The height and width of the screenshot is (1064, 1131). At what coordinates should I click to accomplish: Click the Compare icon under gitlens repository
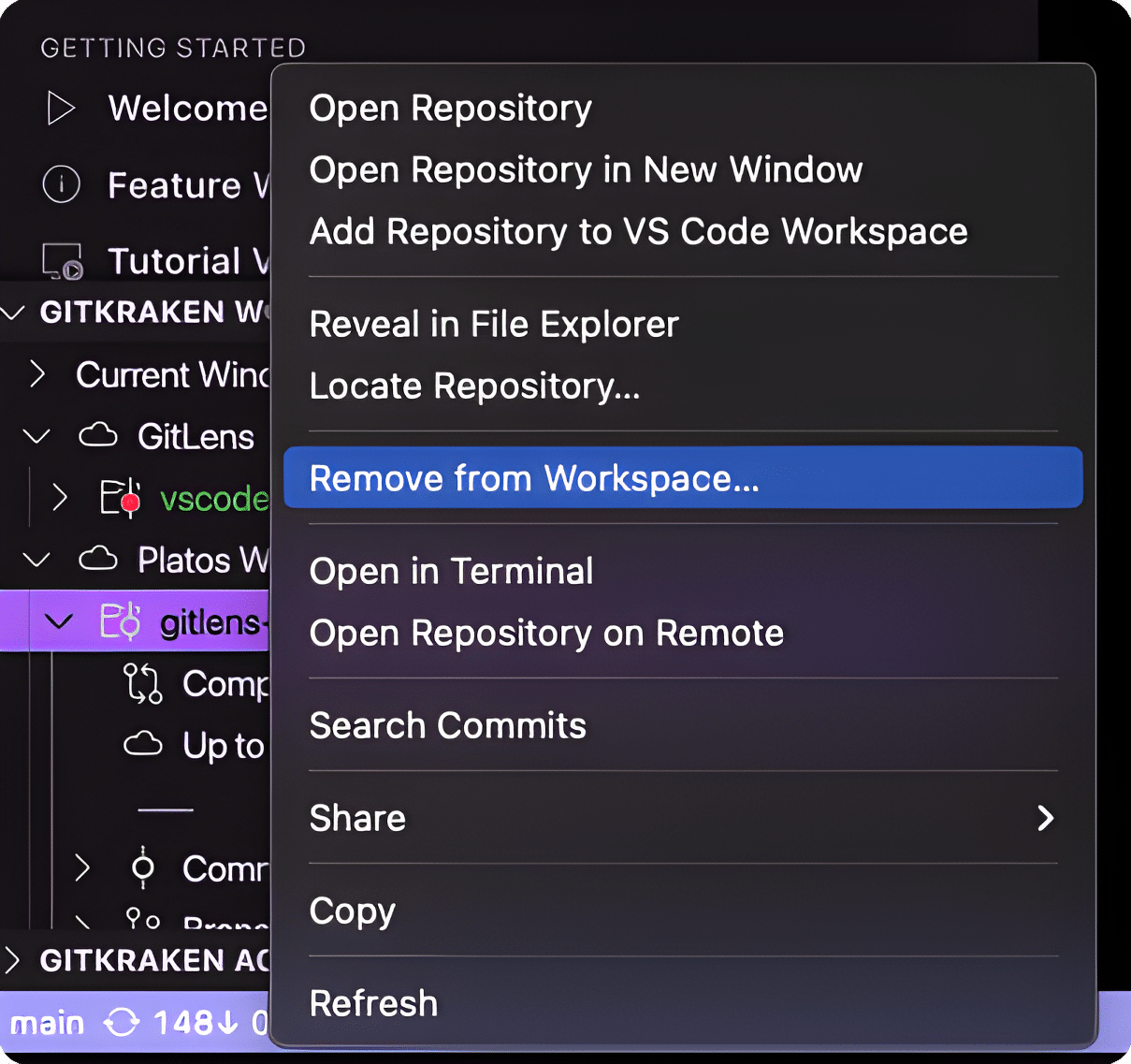142,684
